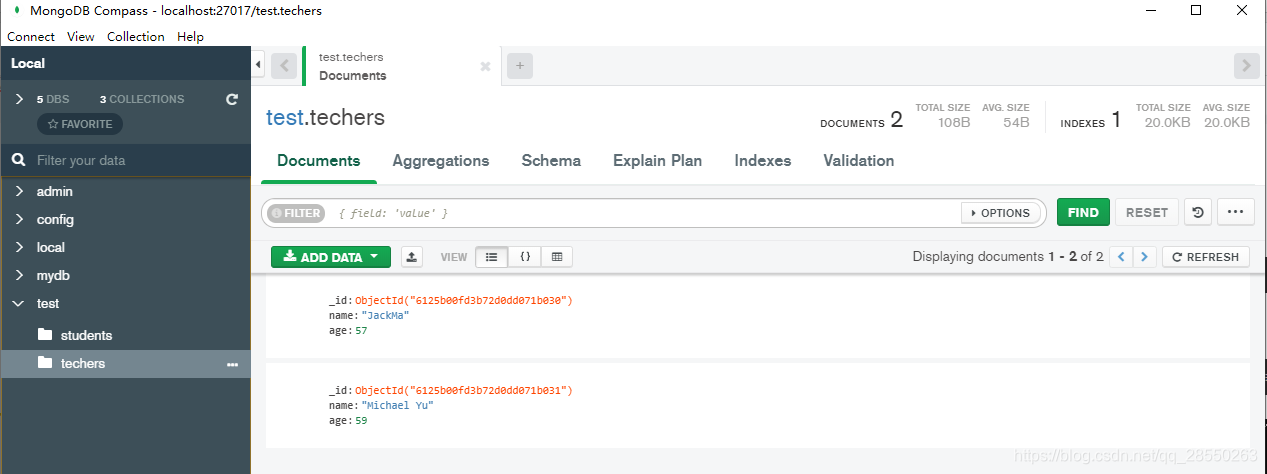
Task: Switch to table view
Action: click(557, 257)
